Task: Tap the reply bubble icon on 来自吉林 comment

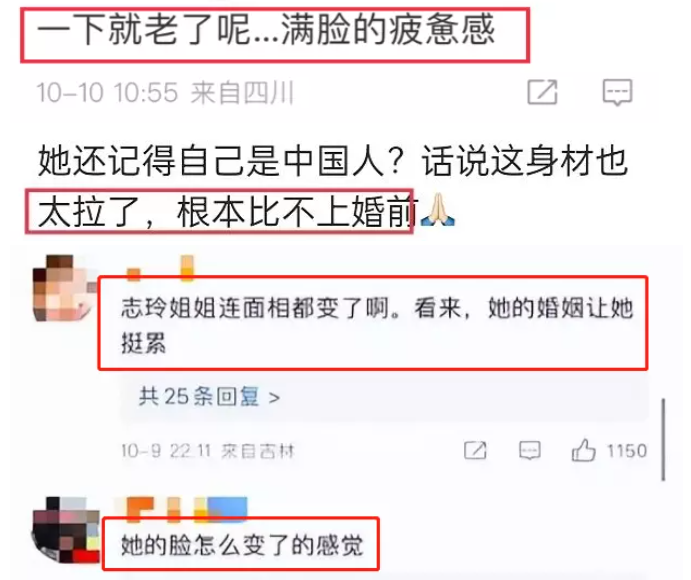Action: pos(529,451)
